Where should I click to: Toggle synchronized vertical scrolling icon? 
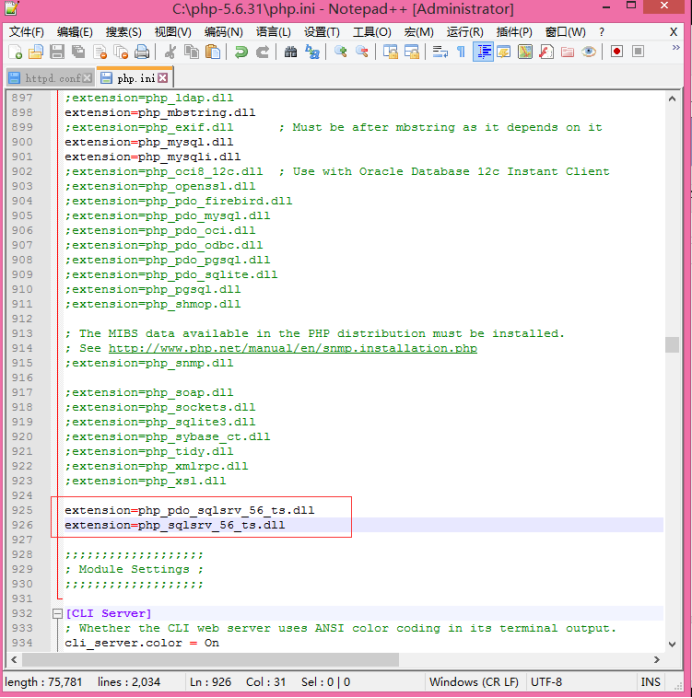point(390,52)
